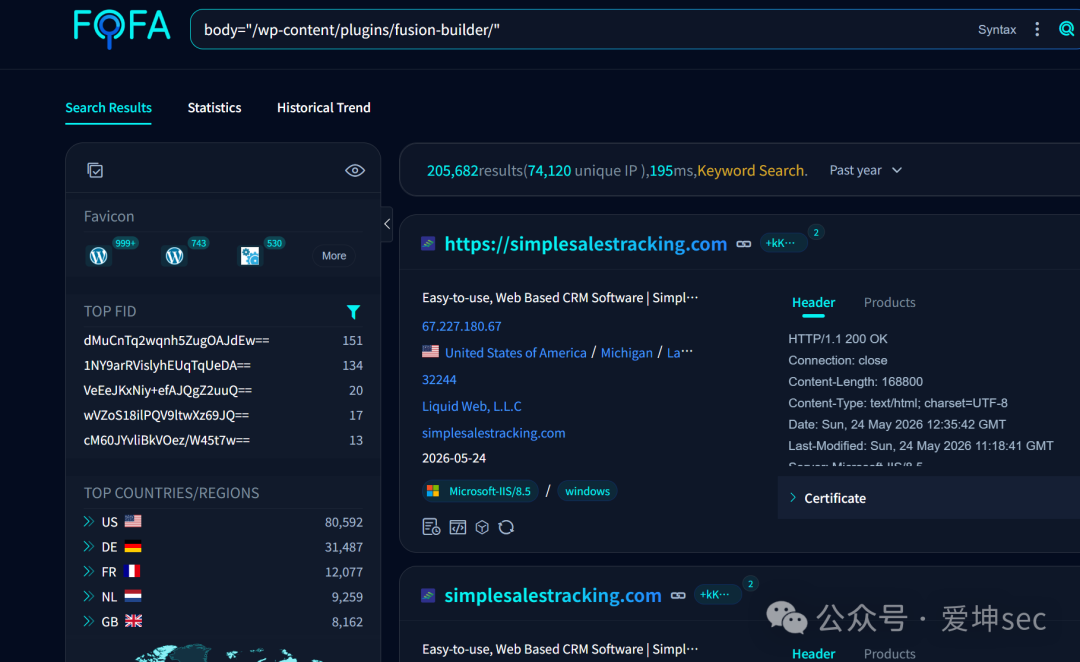Screen dimensions: 1080x662
Task: Open the Syntax help link
Action: click(997, 30)
